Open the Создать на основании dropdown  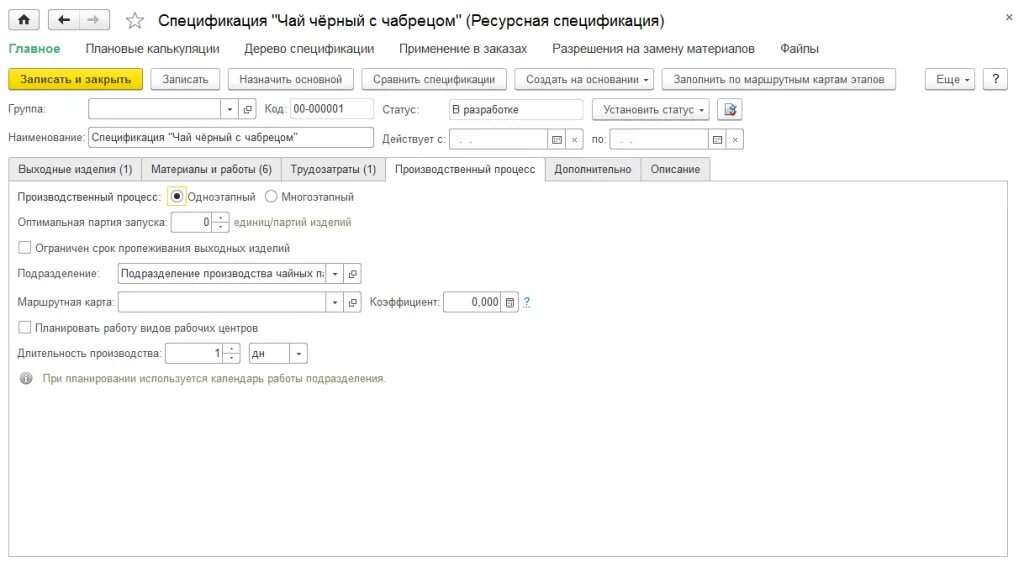tap(584, 79)
